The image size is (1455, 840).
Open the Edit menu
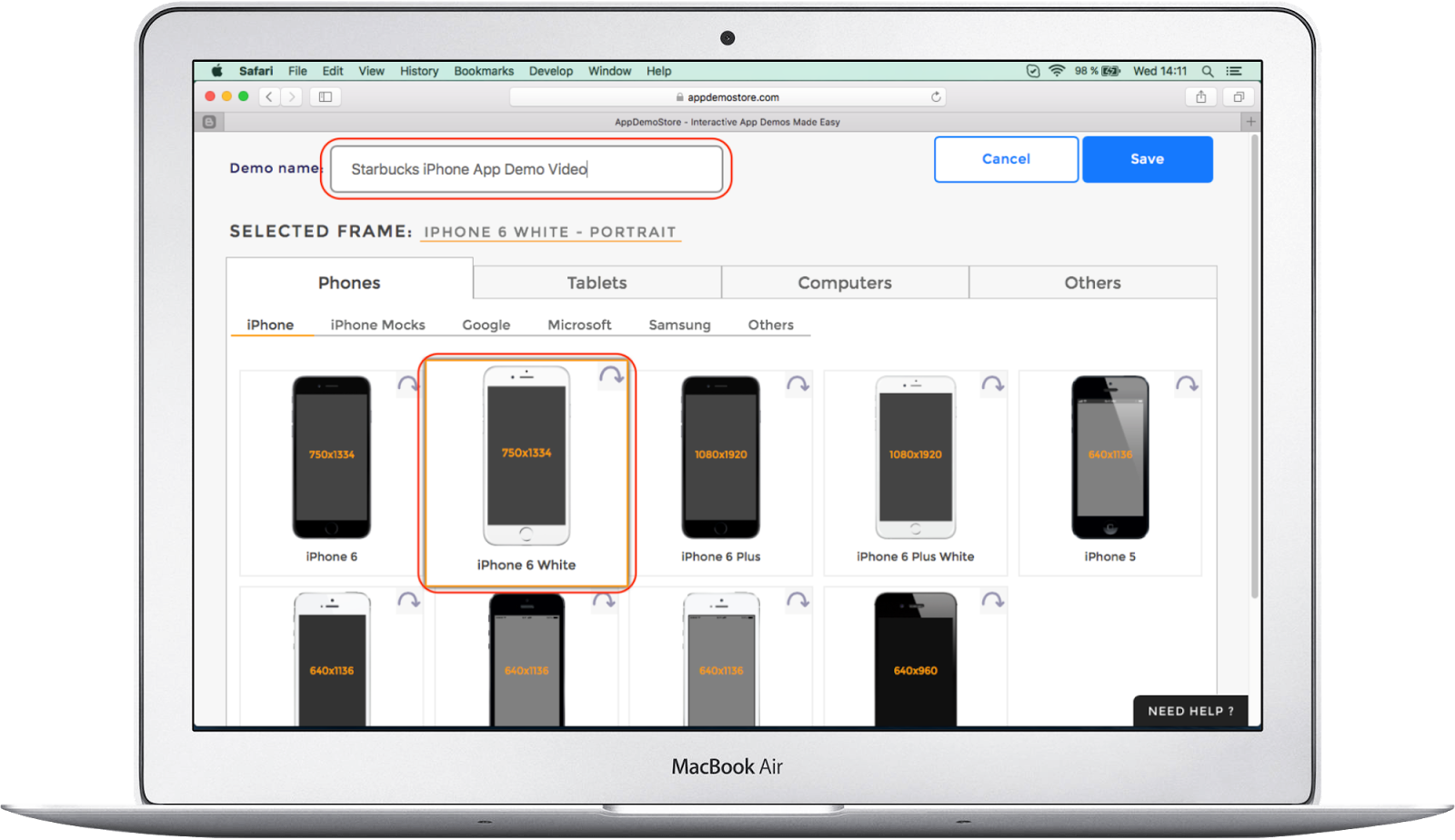[x=333, y=71]
